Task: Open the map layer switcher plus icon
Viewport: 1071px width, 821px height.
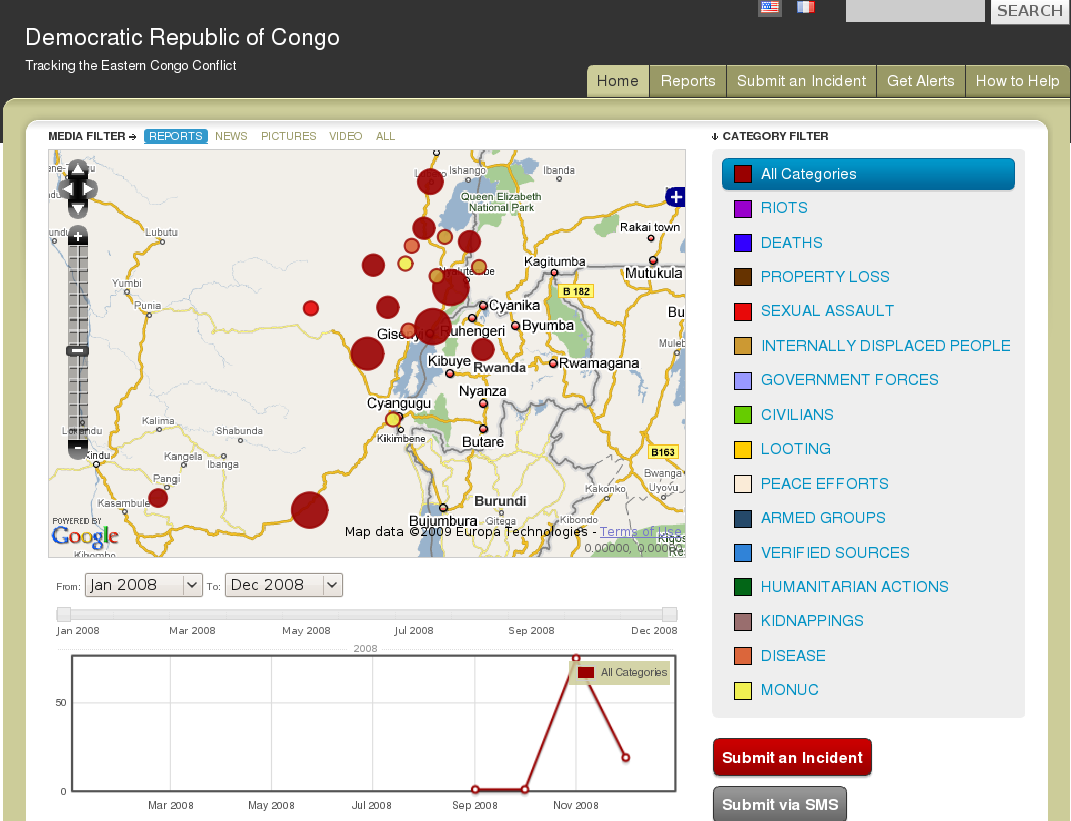Action: click(x=676, y=197)
